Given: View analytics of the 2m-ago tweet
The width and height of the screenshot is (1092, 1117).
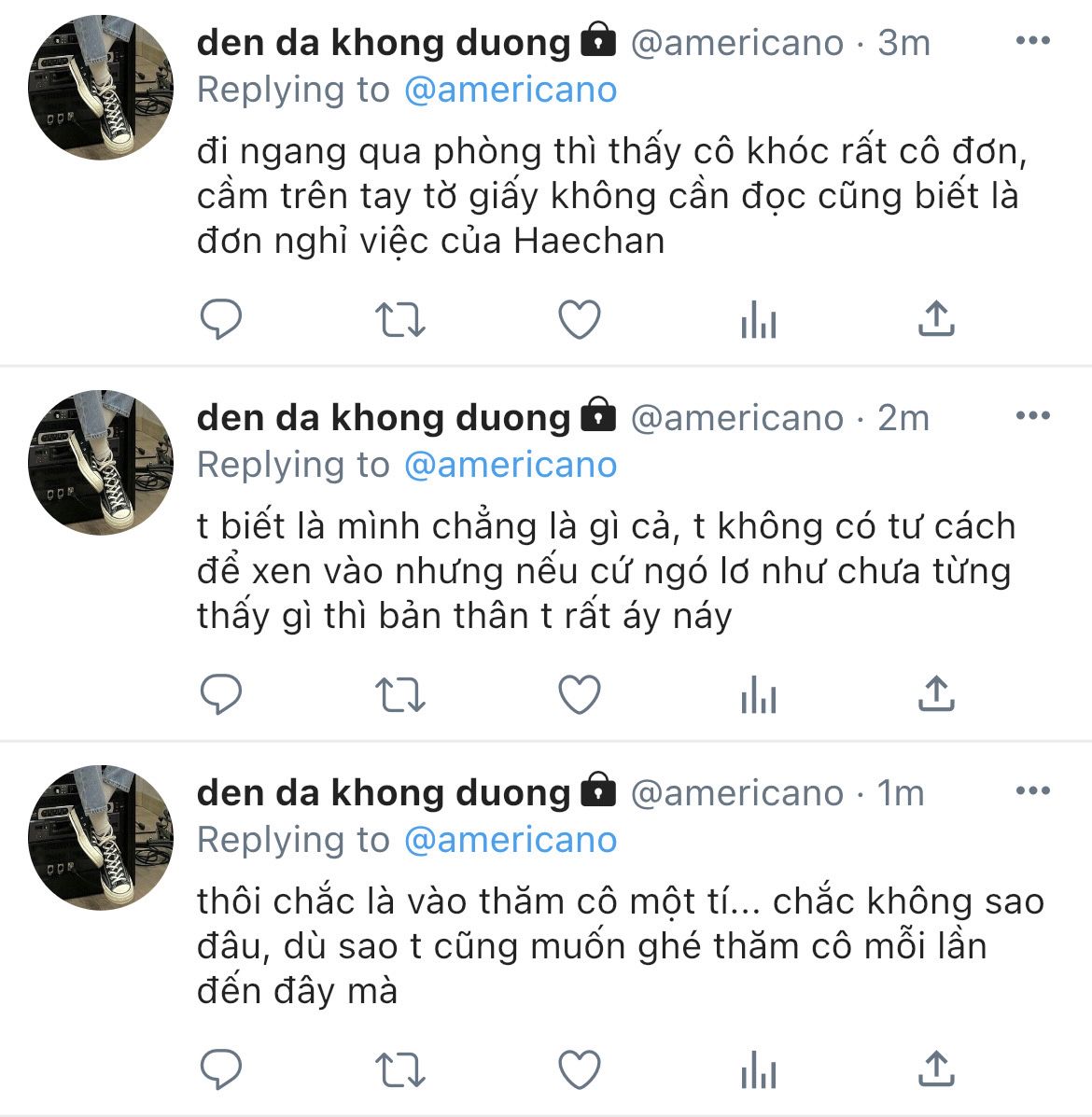Looking at the screenshot, I should tap(758, 697).
